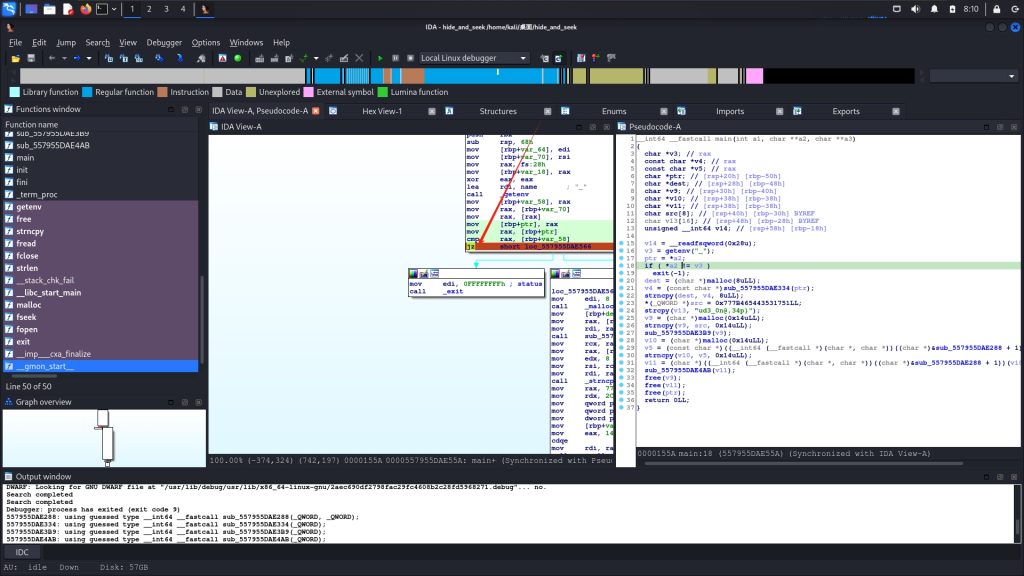The height and width of the screenshot is (576, 1024).
Task: Click the Lumina function legend color swatch
Action: [x=383, y=92]
